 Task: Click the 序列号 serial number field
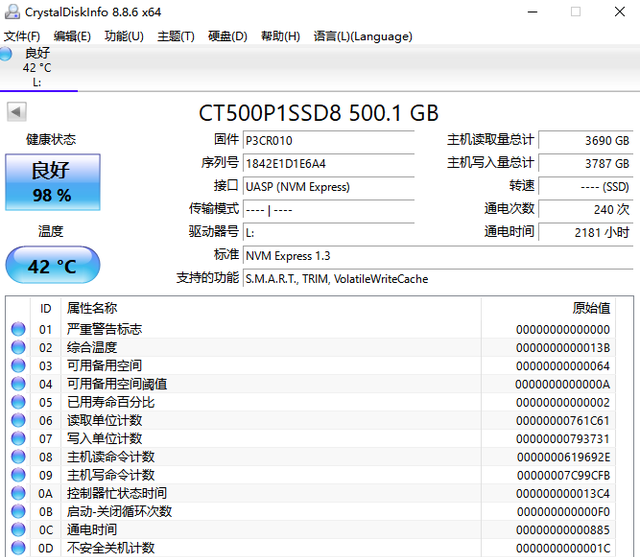pyautogui.click(x=327, y=163)
